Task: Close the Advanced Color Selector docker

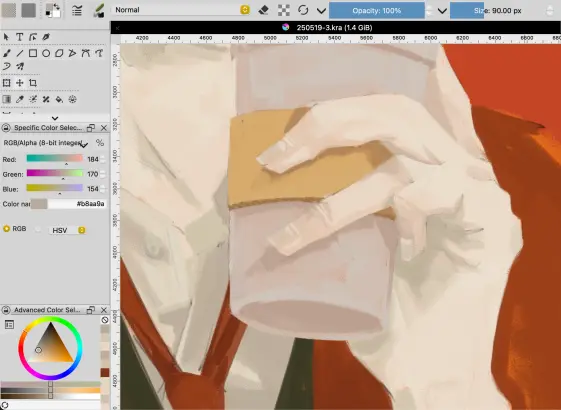Action: pyautogui.click(x=104, y=310)
